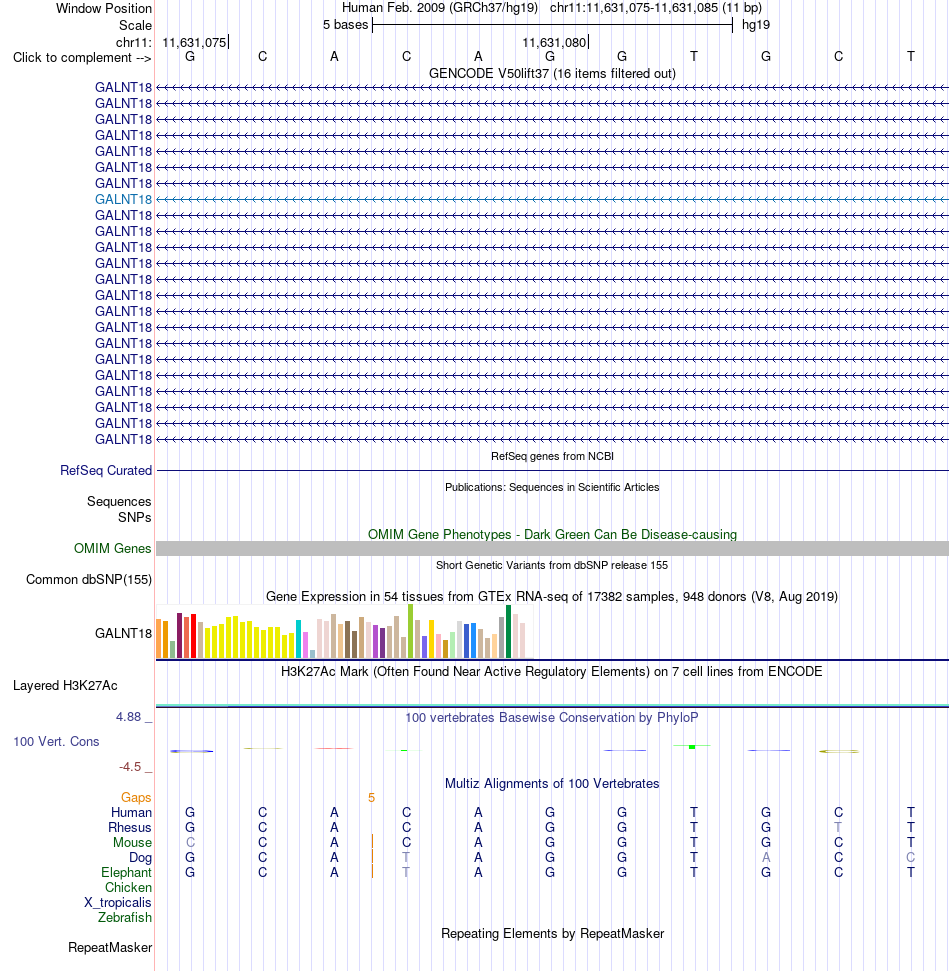Click the Dog species label
Image resolution: width=950 pixels, height=971 pixels.
140,858
